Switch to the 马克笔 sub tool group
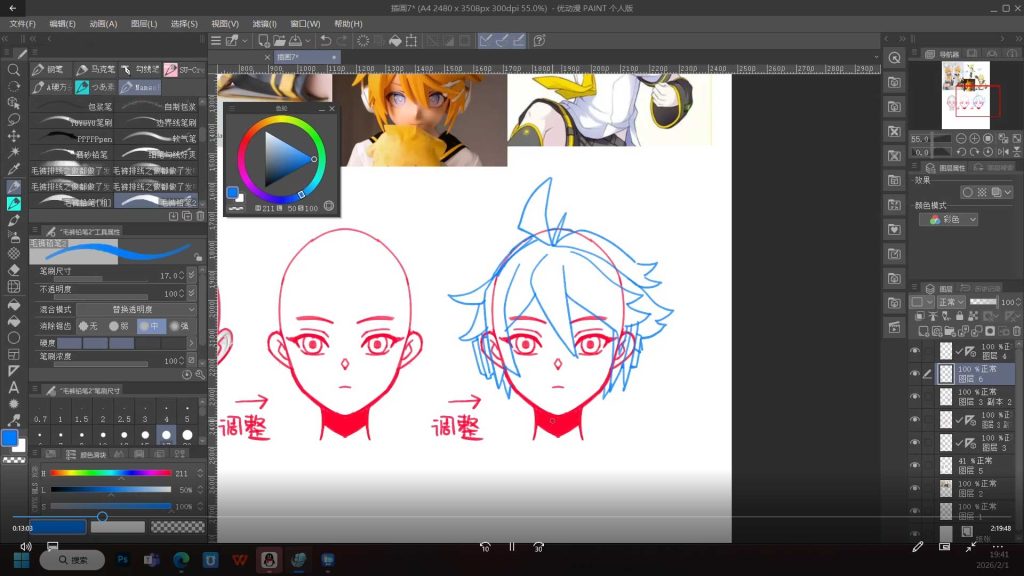 pyautogui.click(x=95, y=69)
